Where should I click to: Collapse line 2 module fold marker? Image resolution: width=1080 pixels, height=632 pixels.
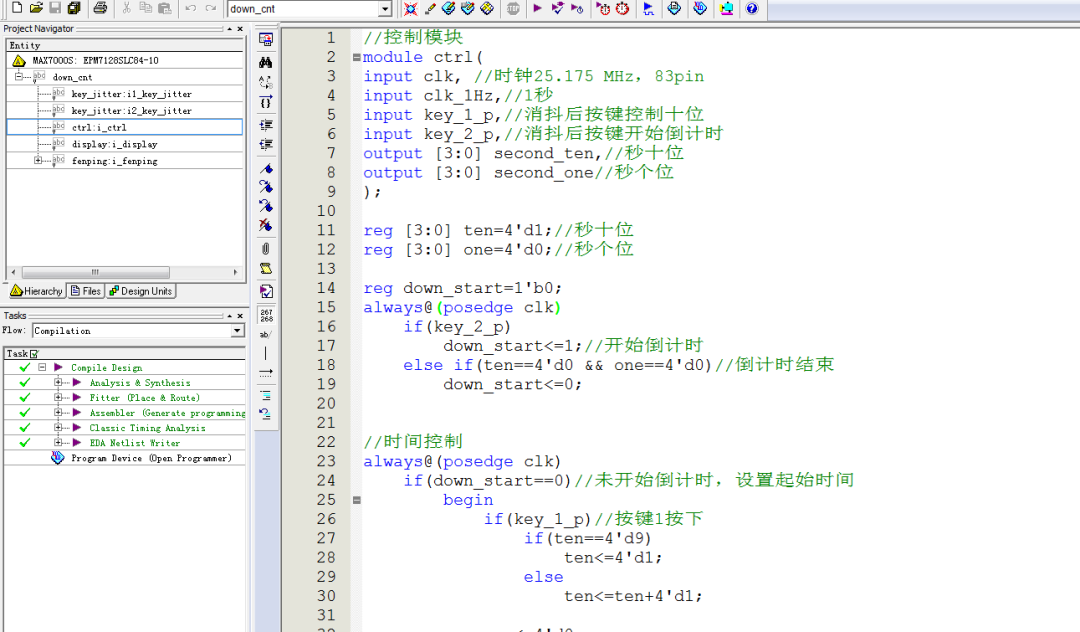click(355, 57)
